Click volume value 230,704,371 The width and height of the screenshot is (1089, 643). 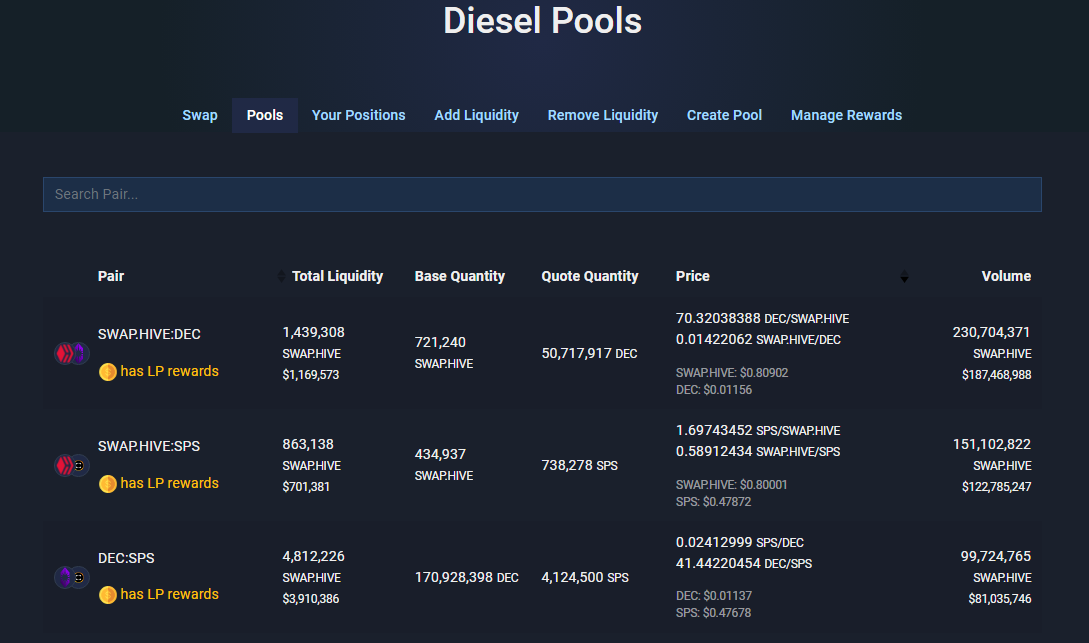point(991,333)
